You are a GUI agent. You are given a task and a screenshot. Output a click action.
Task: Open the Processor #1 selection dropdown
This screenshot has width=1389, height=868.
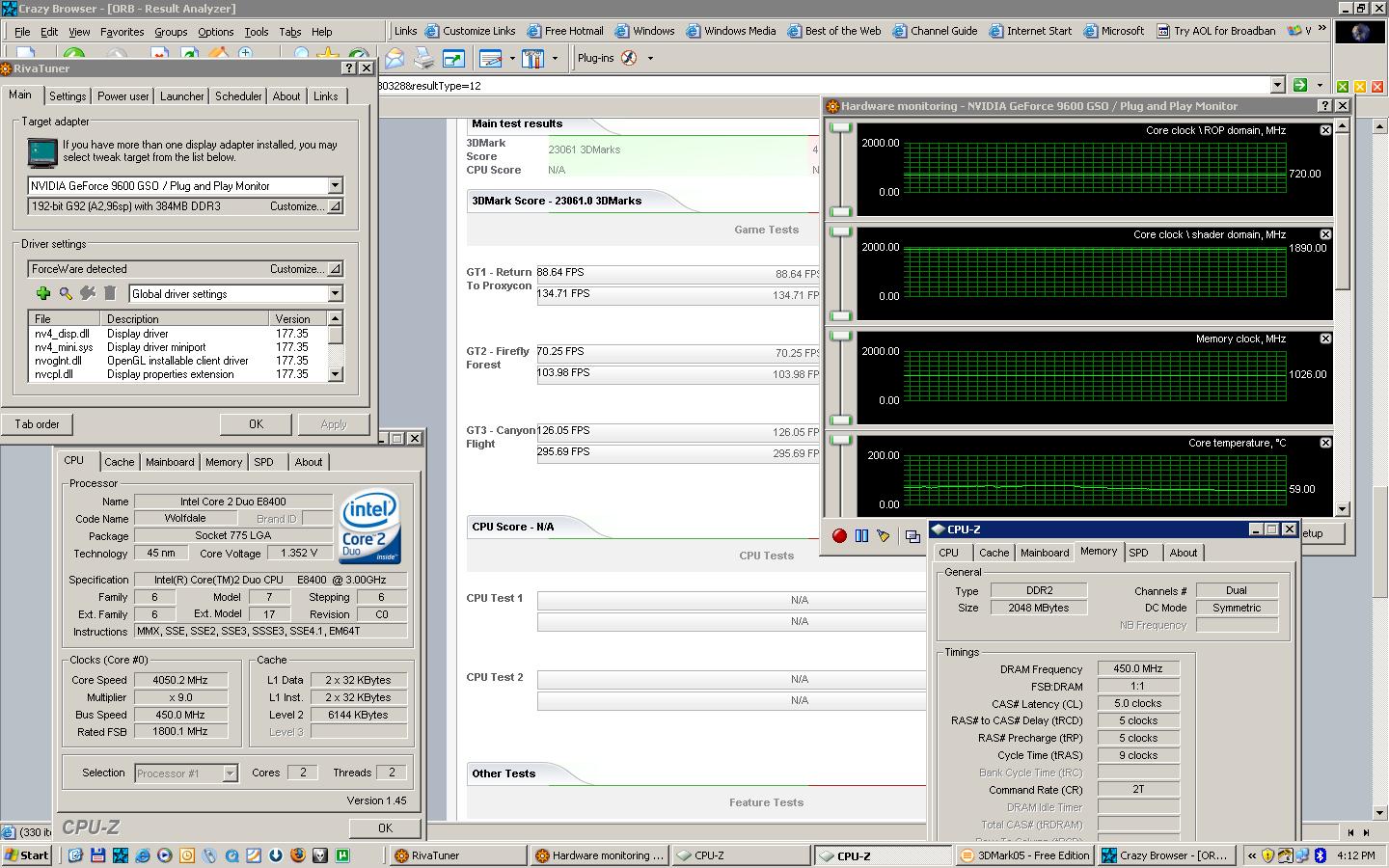pyautogui.click(x=230, y=773)
